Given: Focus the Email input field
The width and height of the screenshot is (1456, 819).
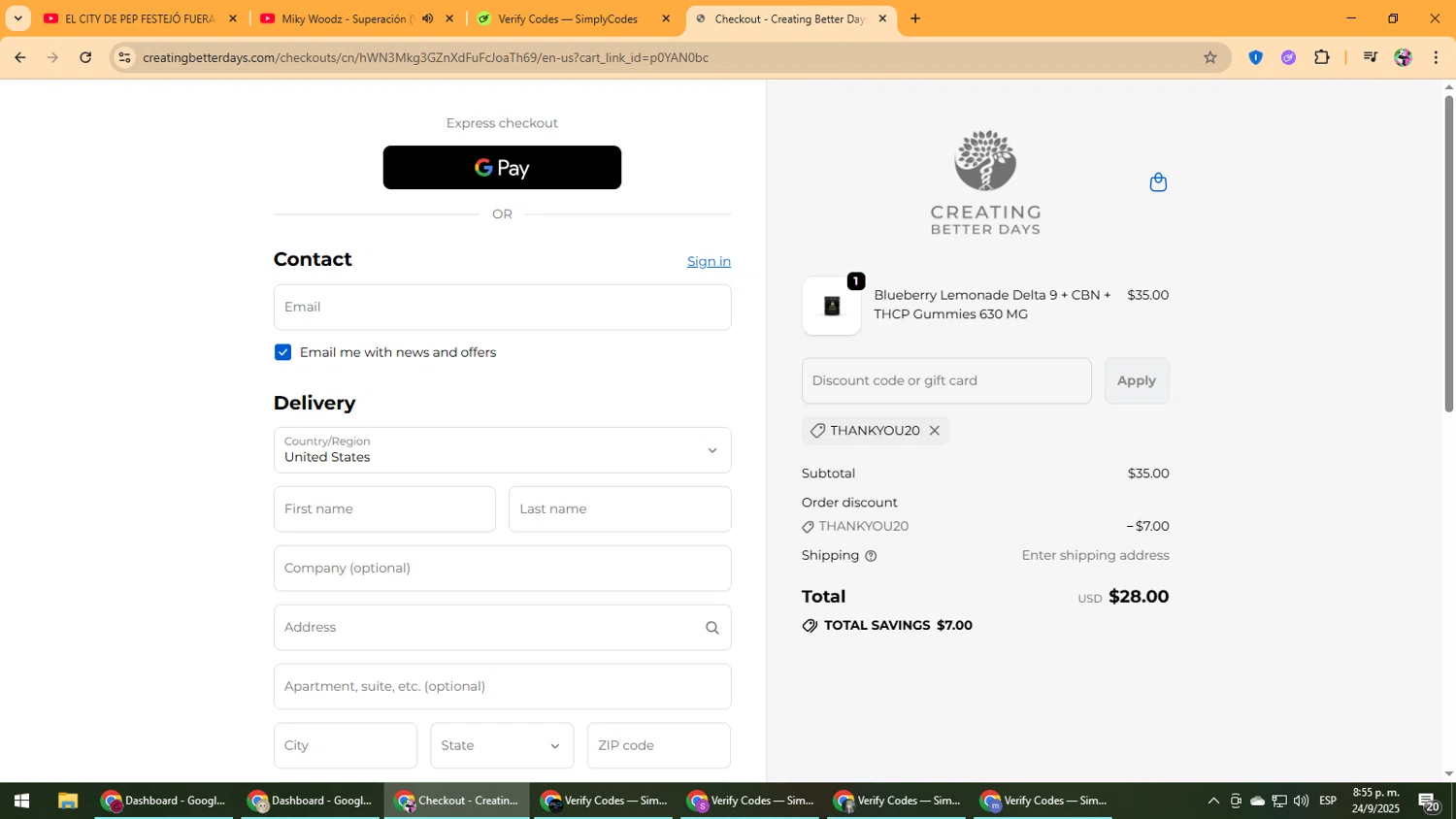Looking at the screenshot, I should [x=502, y=308].
